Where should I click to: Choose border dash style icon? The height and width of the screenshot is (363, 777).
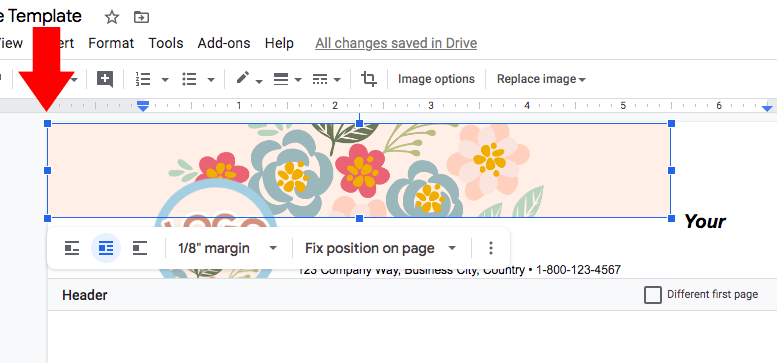pos(320,79)
